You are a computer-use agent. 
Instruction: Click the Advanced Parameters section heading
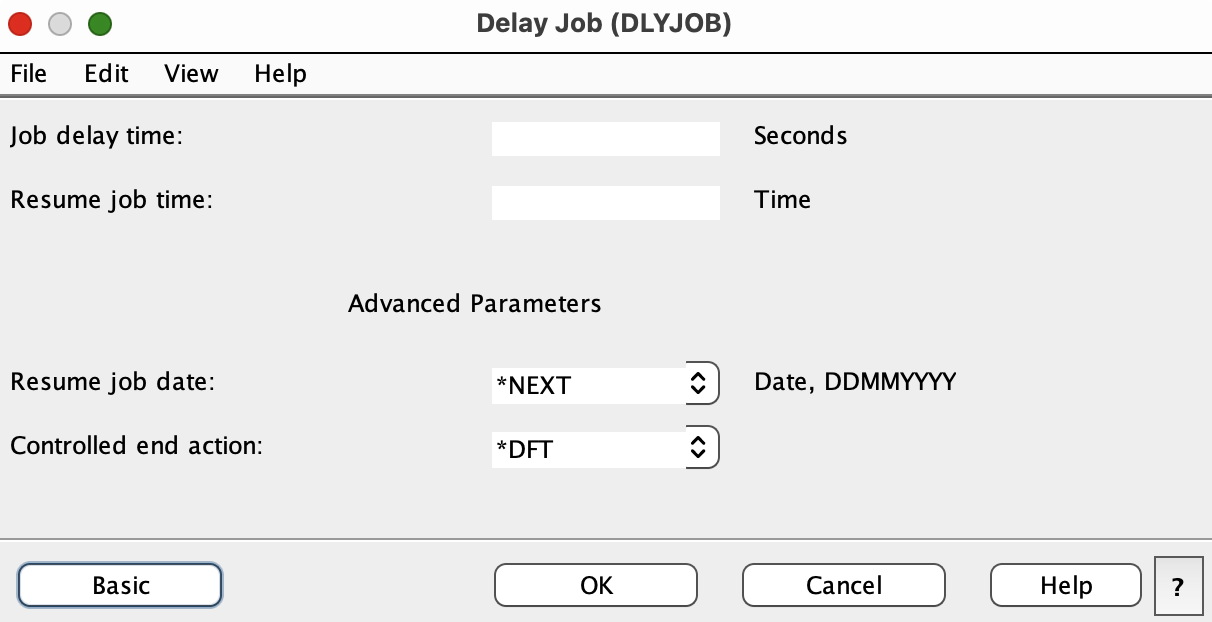pyautogui.click(x=475, y=303)
